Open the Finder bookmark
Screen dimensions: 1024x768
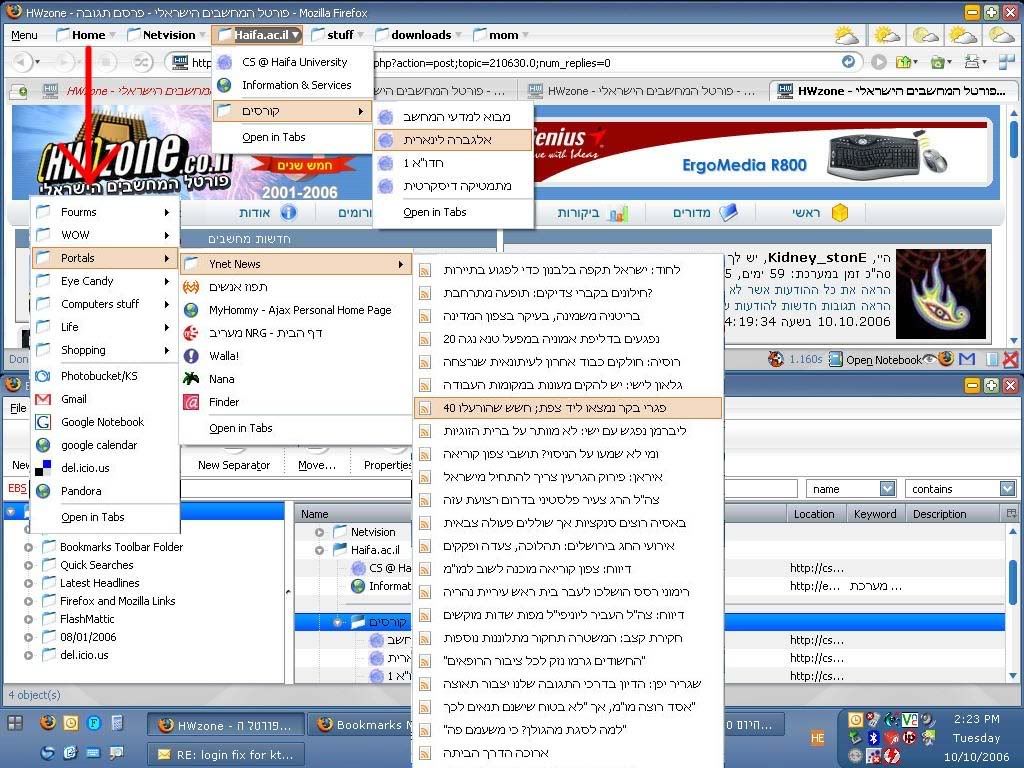click(x=295, y=402)
